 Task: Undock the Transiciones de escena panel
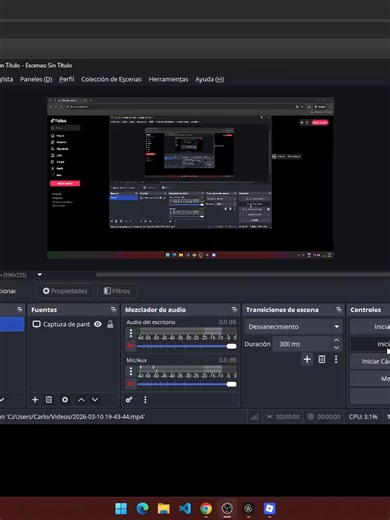[x=339, y=310]
